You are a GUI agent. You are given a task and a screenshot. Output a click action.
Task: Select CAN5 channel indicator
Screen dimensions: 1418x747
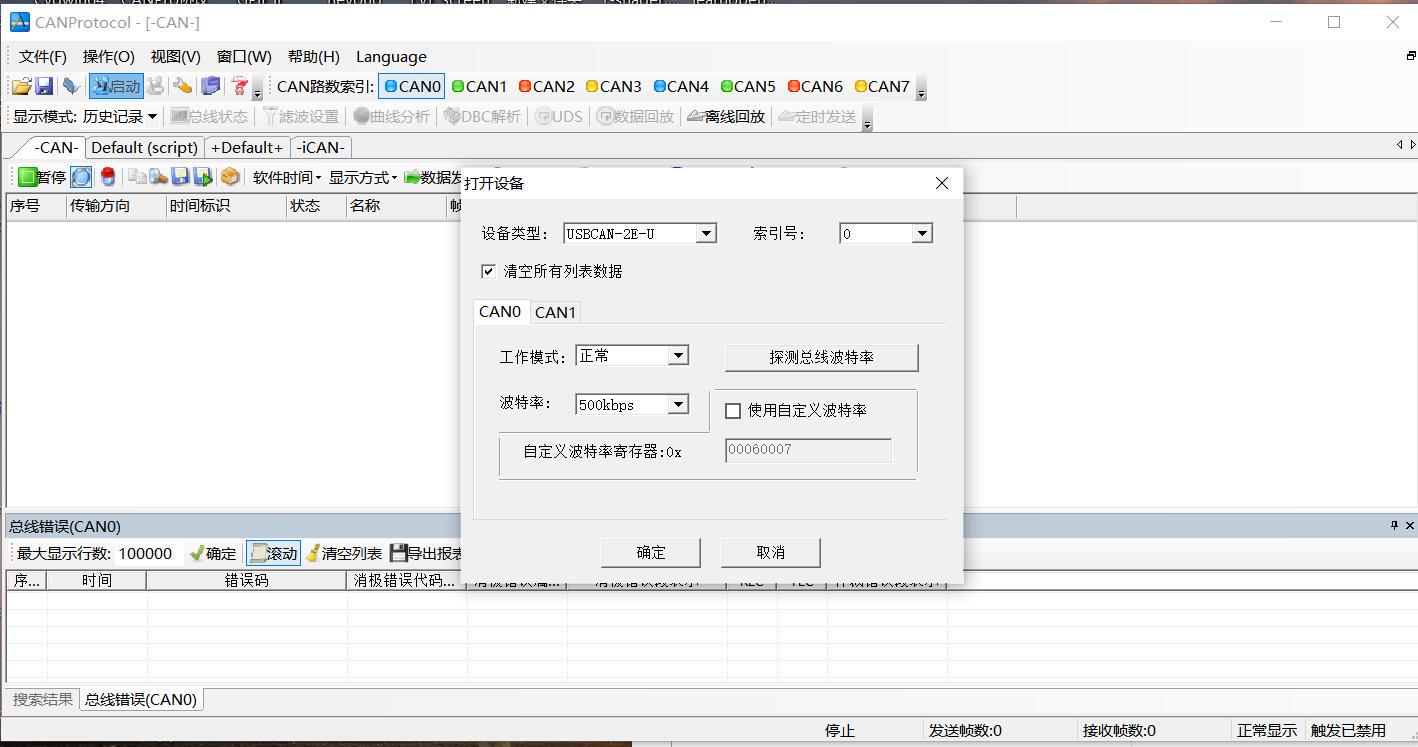(748, 87)
